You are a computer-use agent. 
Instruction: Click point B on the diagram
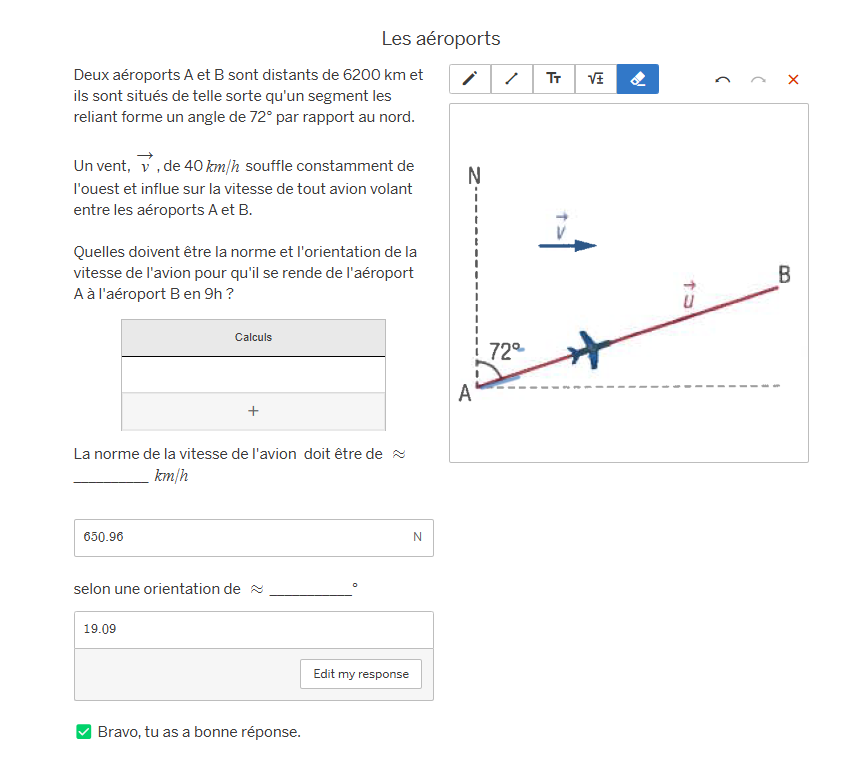point(784,275)
